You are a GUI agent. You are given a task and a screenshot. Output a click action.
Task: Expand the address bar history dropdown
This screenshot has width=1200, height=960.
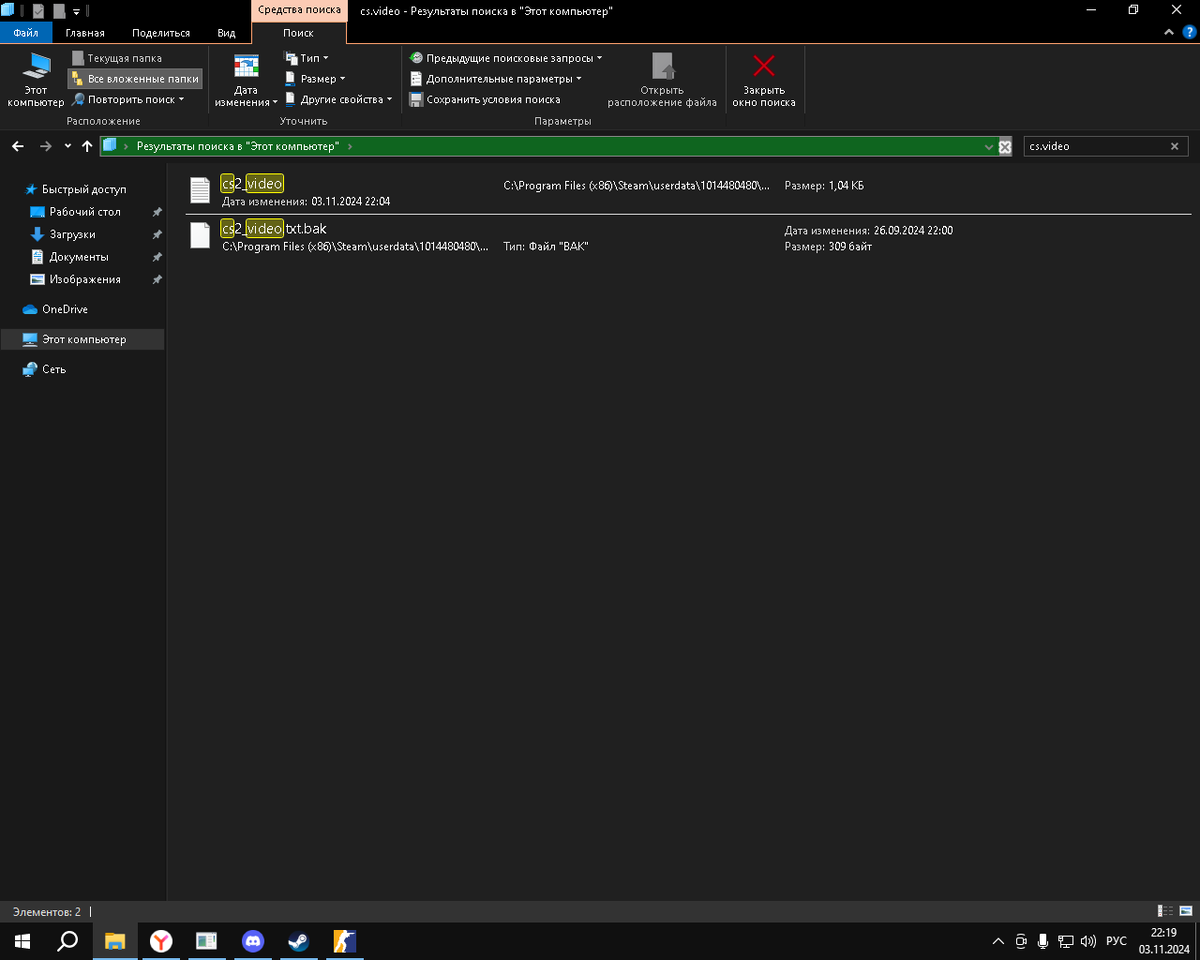989,146
